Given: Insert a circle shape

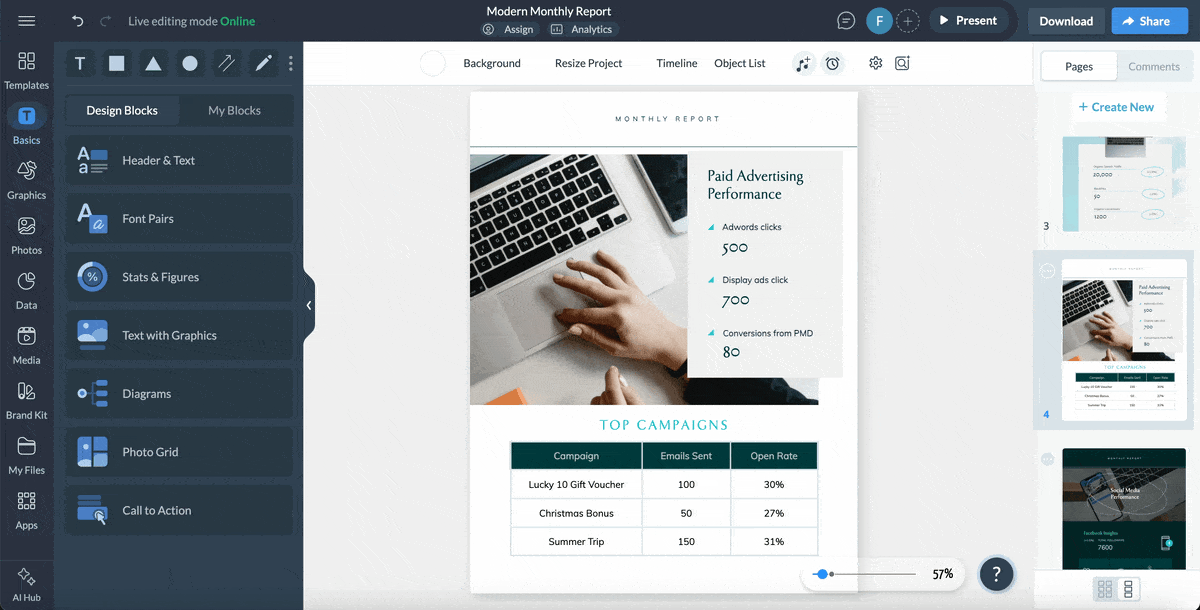Looking at the screenshot, I should [189, 63].
